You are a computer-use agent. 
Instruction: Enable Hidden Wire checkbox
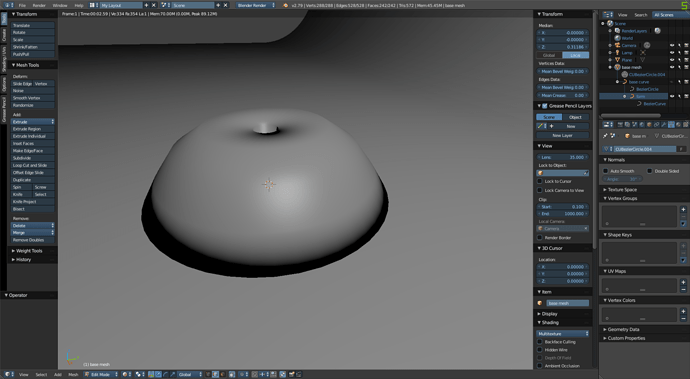[x=540, y=350]
